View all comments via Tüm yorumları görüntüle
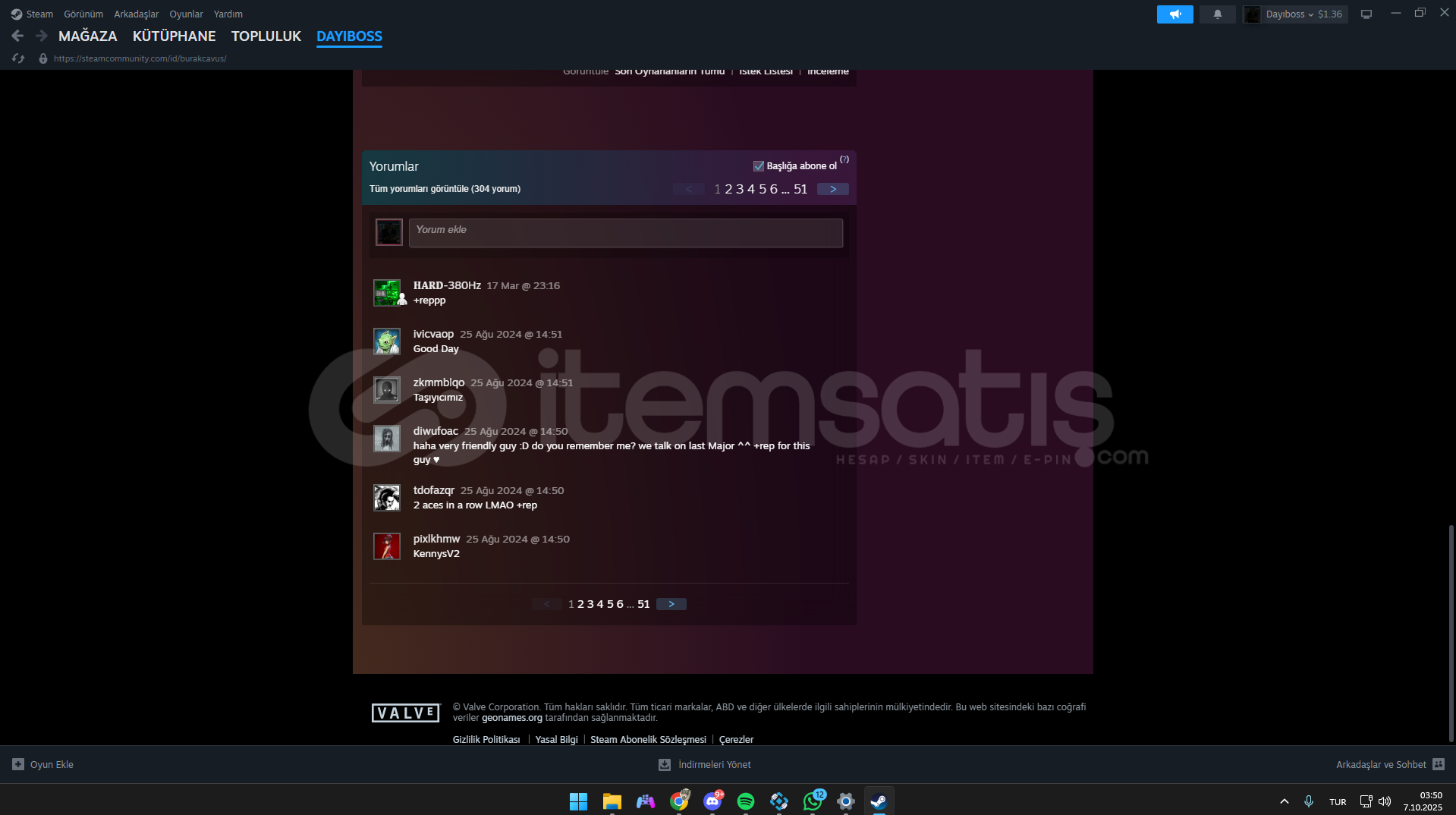The height and width of the screenshot is (815, 1456). (x=445, y=189)
